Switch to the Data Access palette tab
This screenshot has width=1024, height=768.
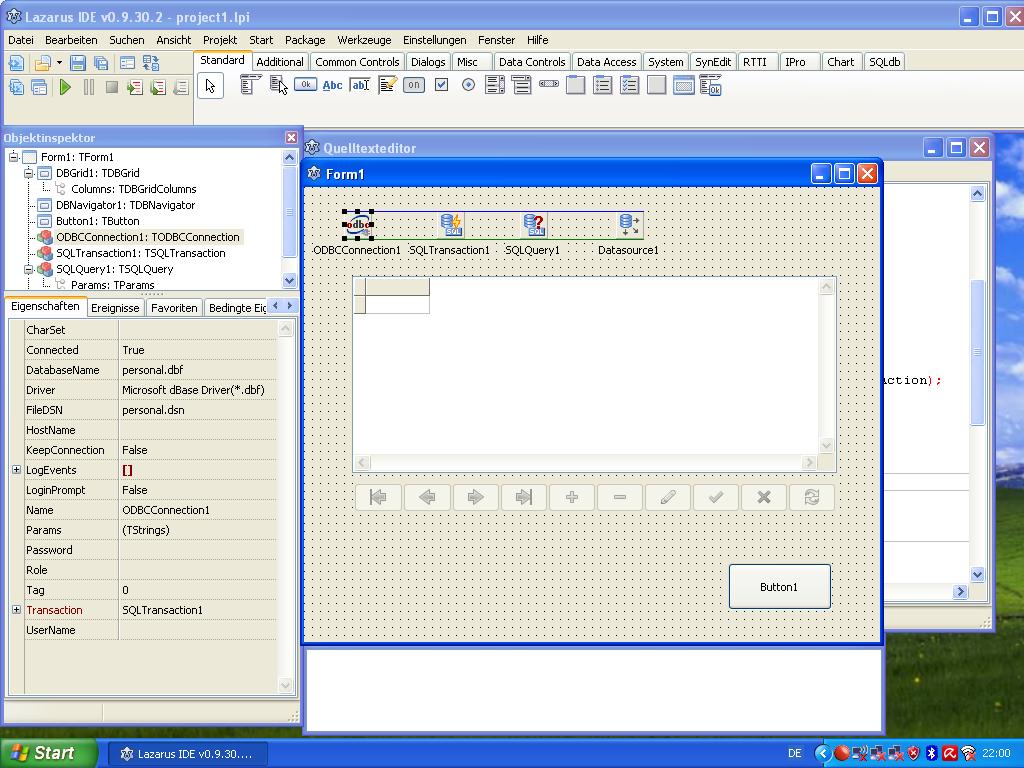pyautogui.click(x=606, y=62)
